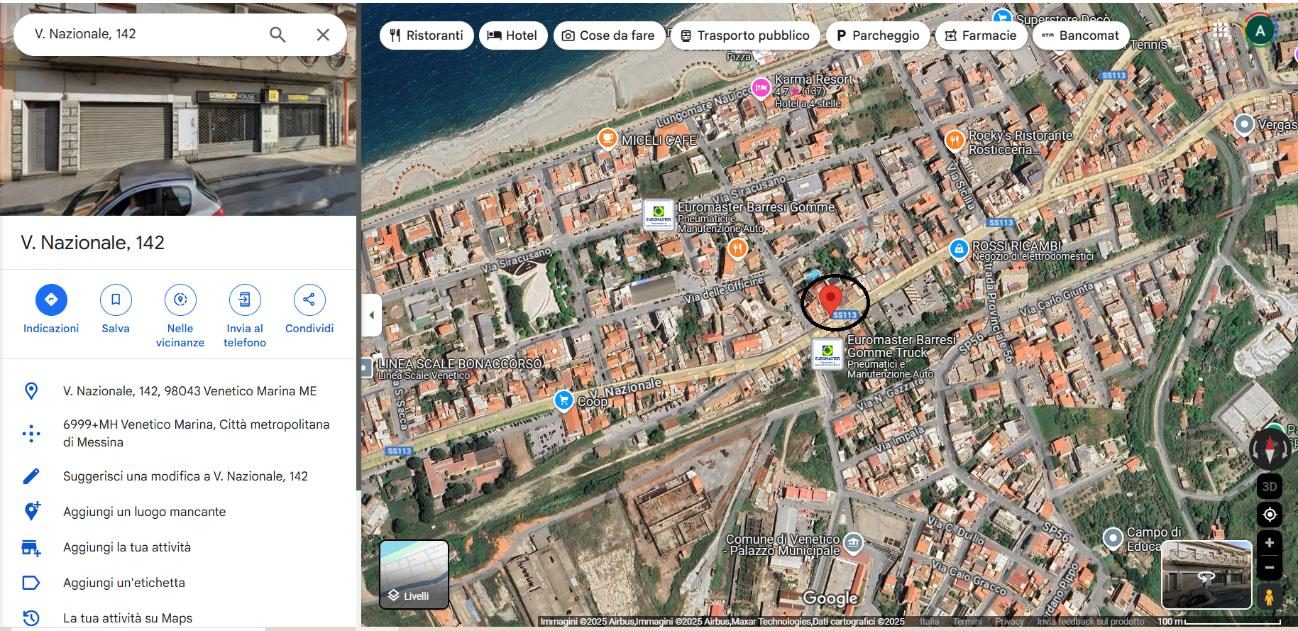This screenshot has height=631, width=1298.
Task: Select the Bancomat chip
Action: coord(1080,35)
